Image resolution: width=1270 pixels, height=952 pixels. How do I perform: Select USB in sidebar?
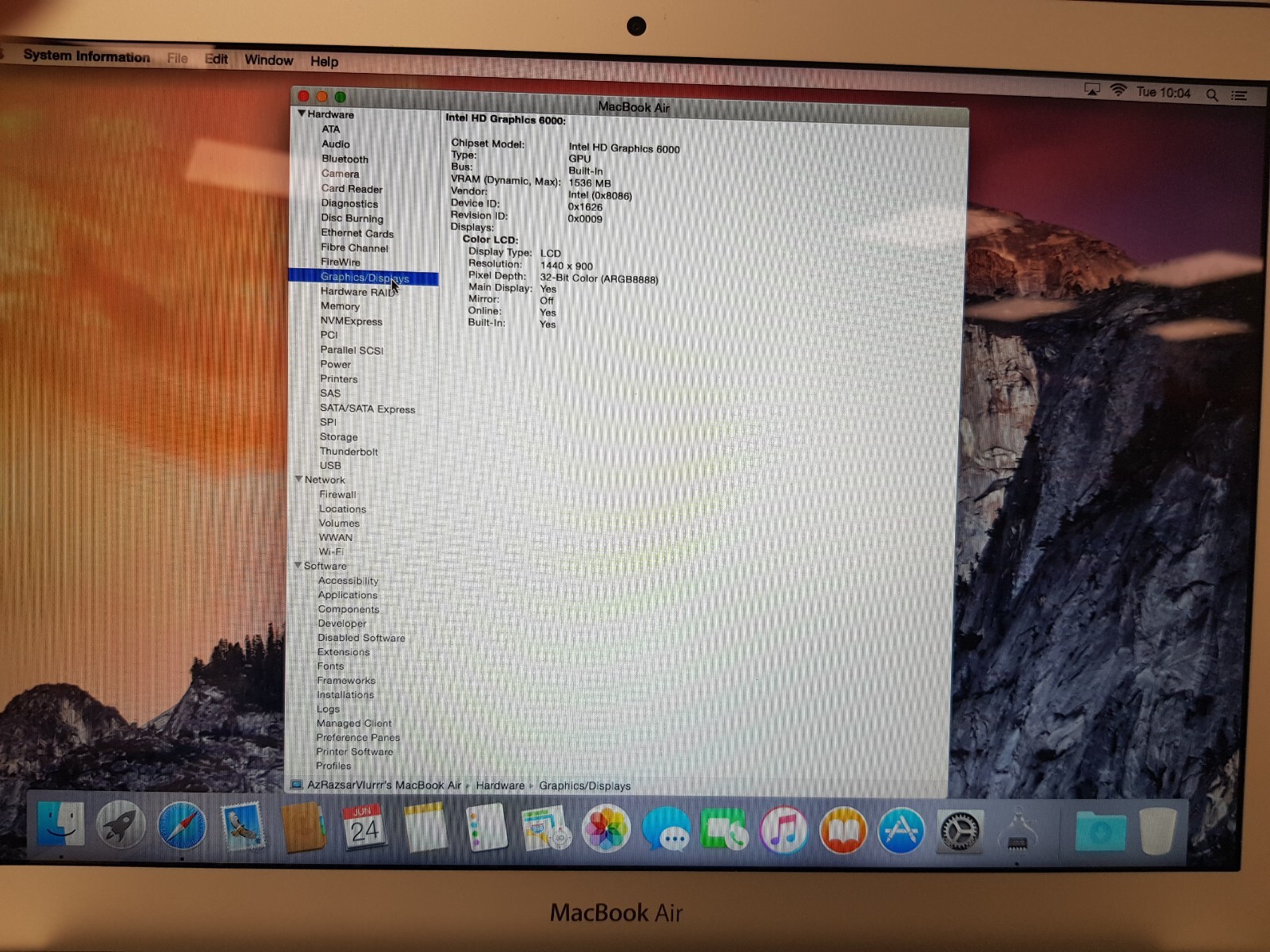pyautogui.click(x=330, y=465)
